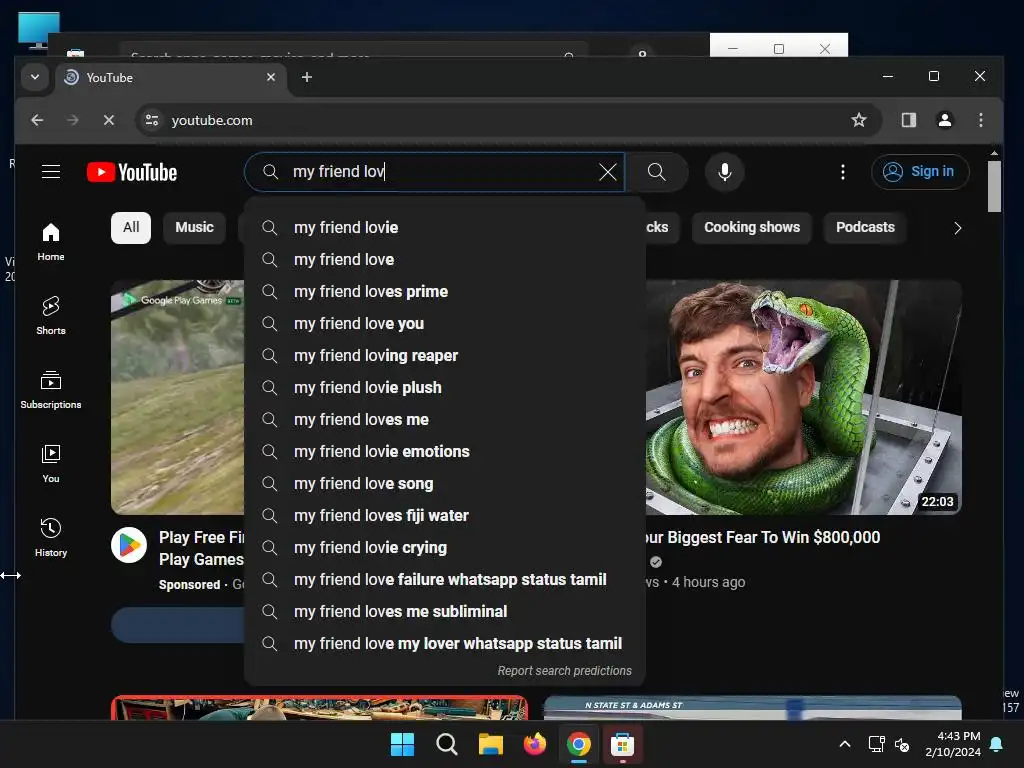
Task: Pick suggestion 'my friend love song'
Action: (x=445, y=483)
